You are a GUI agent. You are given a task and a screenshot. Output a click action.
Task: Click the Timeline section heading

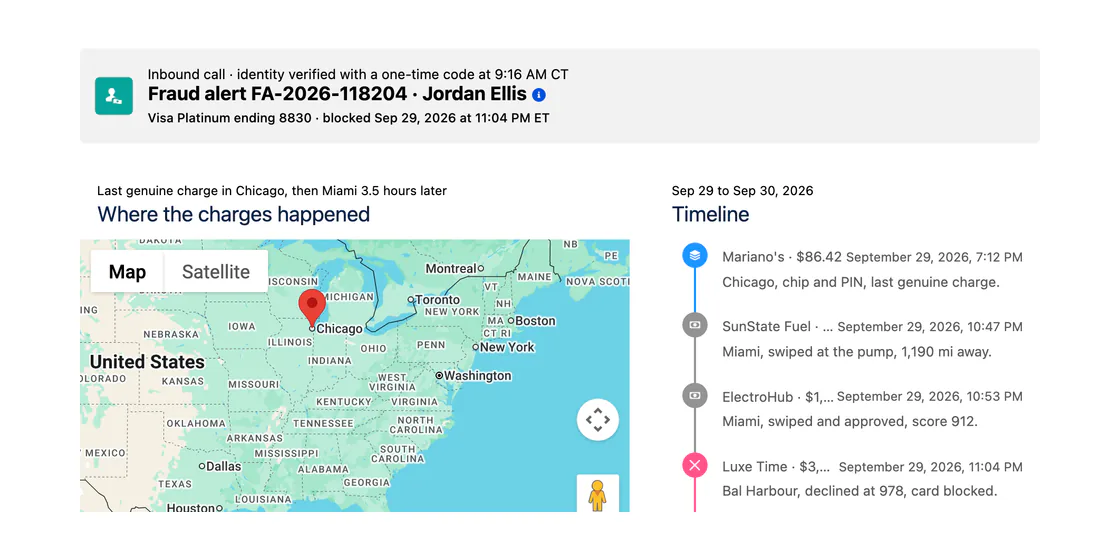click(710, 214)
